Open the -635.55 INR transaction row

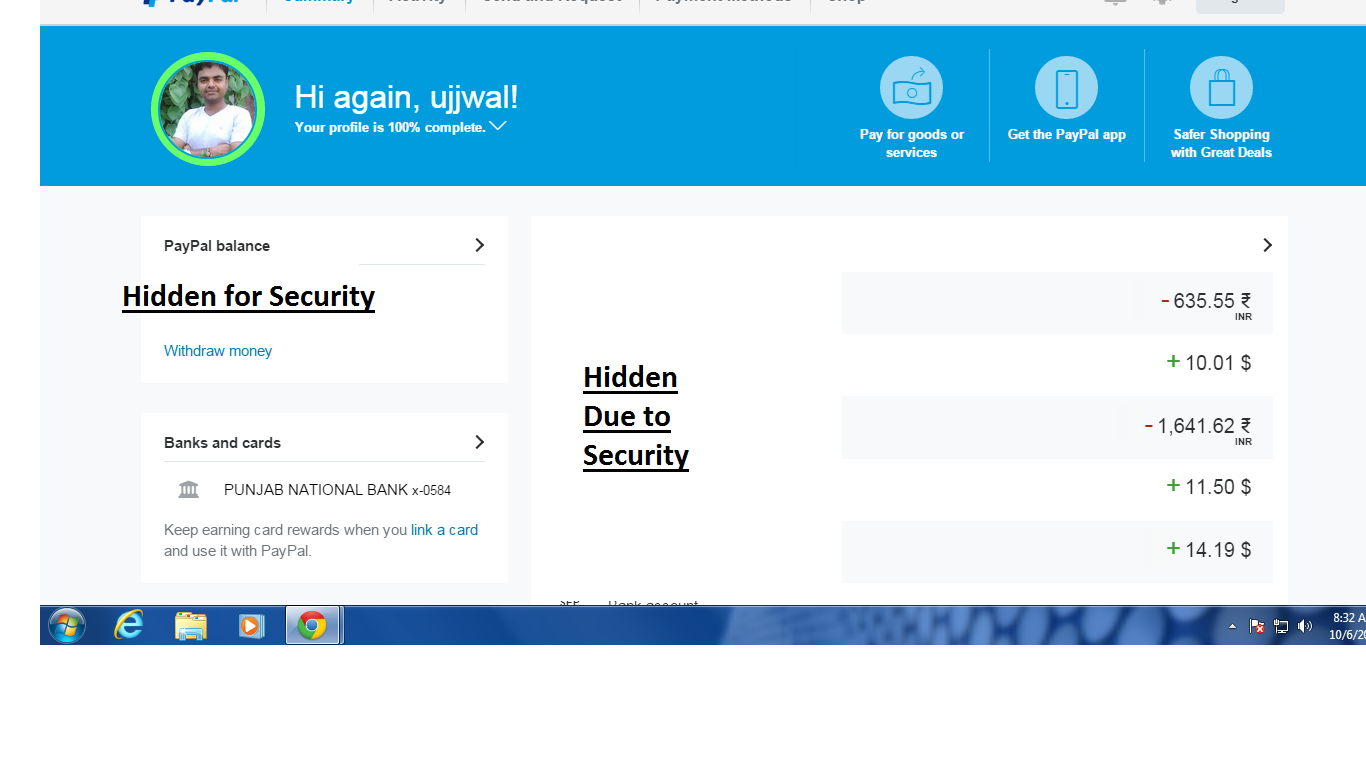pos(1057,303)
